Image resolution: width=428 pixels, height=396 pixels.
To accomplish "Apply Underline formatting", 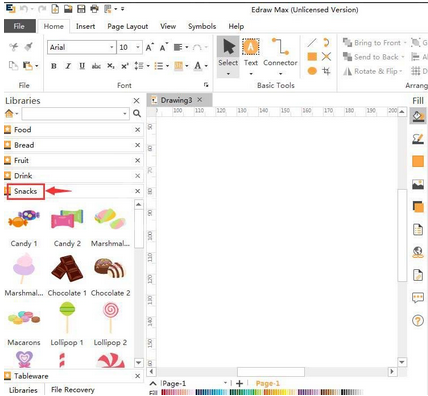I will click(x=82, y=66).
